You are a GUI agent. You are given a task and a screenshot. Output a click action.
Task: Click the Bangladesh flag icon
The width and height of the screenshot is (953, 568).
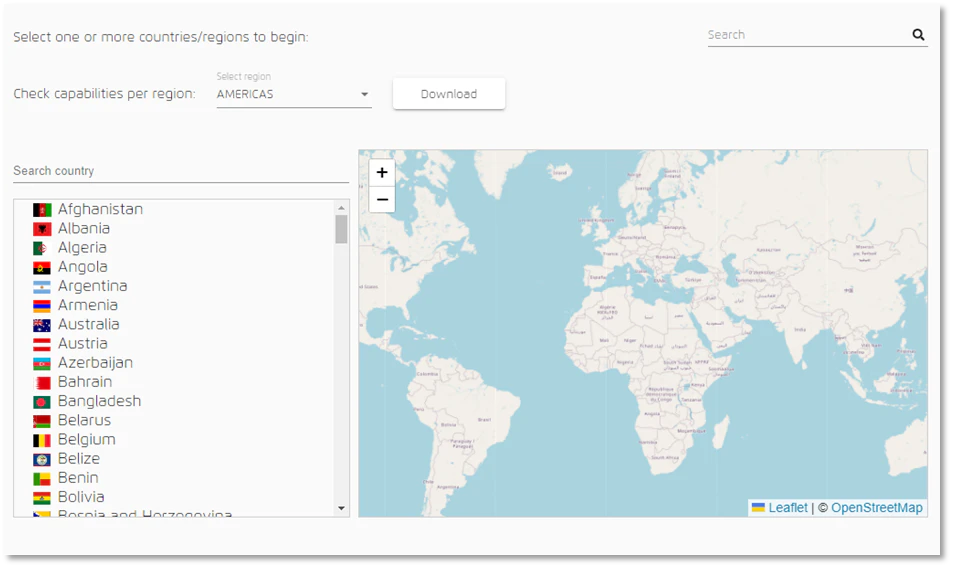point(42,402)
